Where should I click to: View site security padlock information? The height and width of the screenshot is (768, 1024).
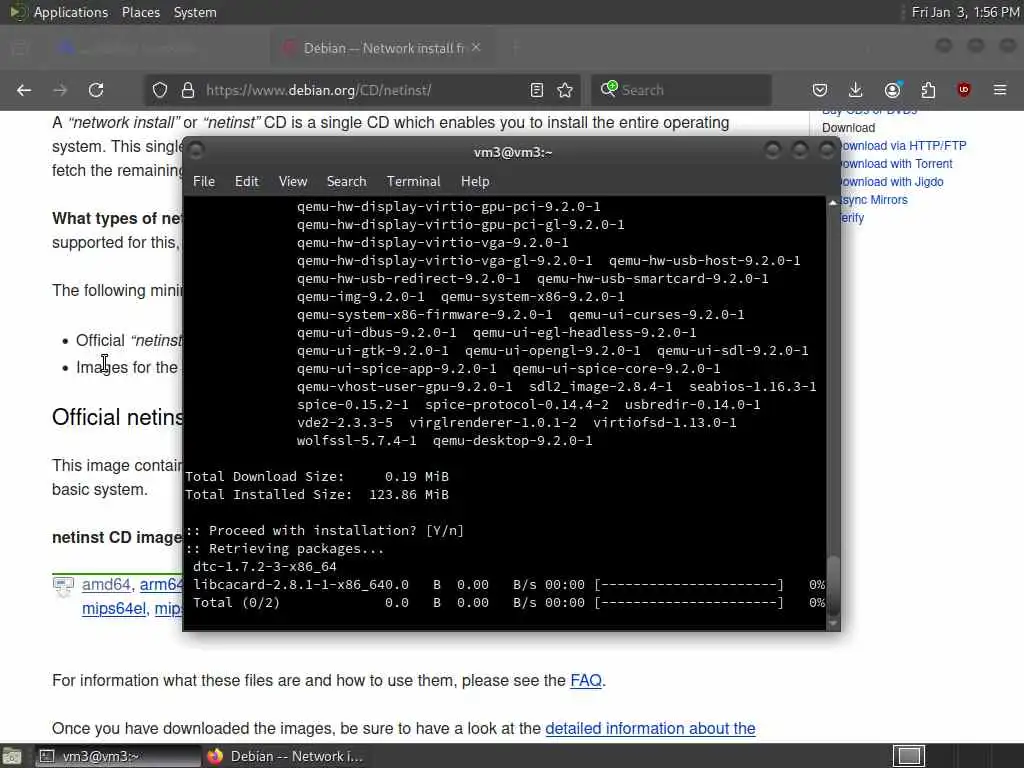(188, 90)
